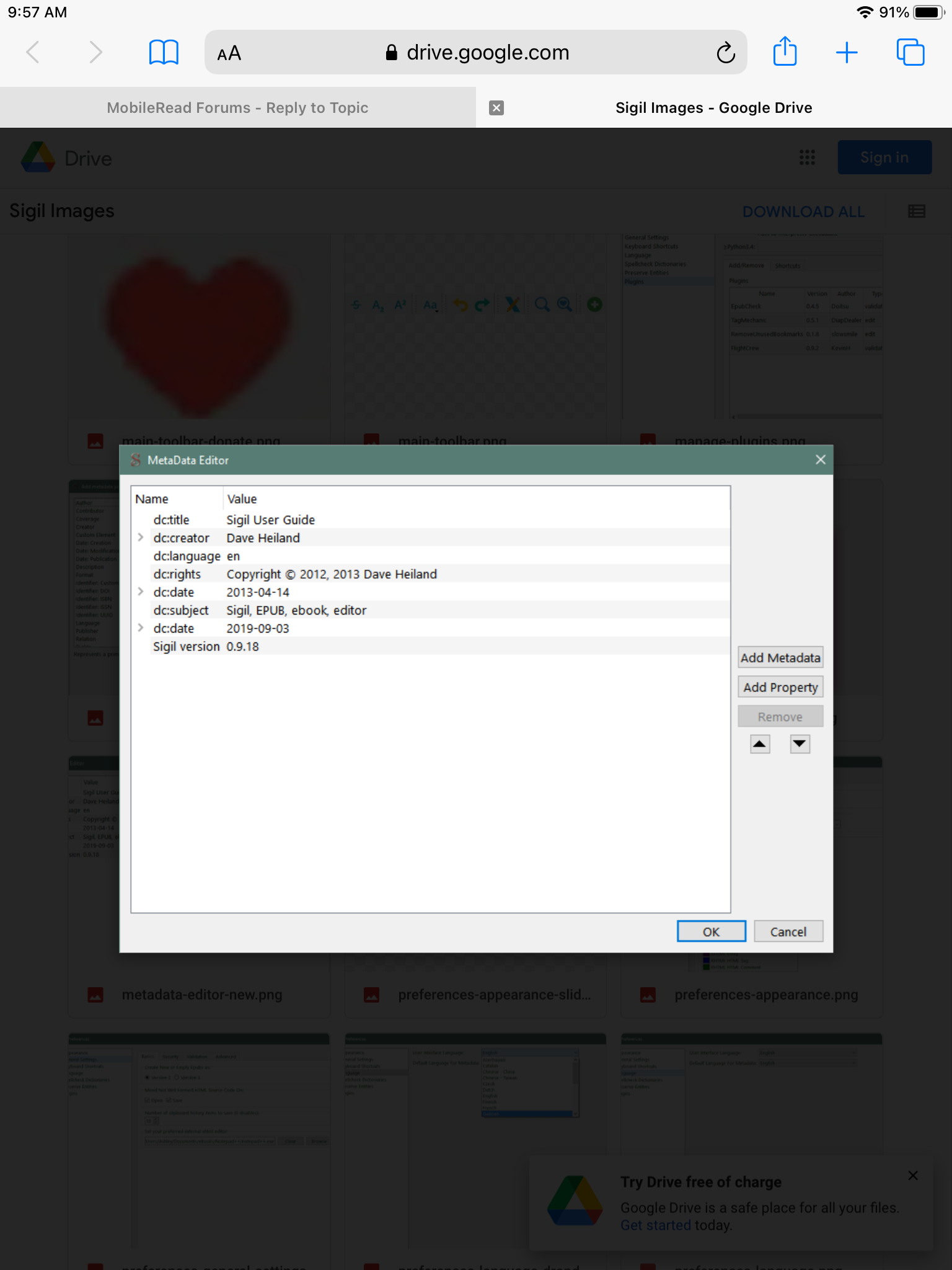Open the Google apps grid
The image size is (952, 1270).
pyautogui.click(x=807, y=158)
